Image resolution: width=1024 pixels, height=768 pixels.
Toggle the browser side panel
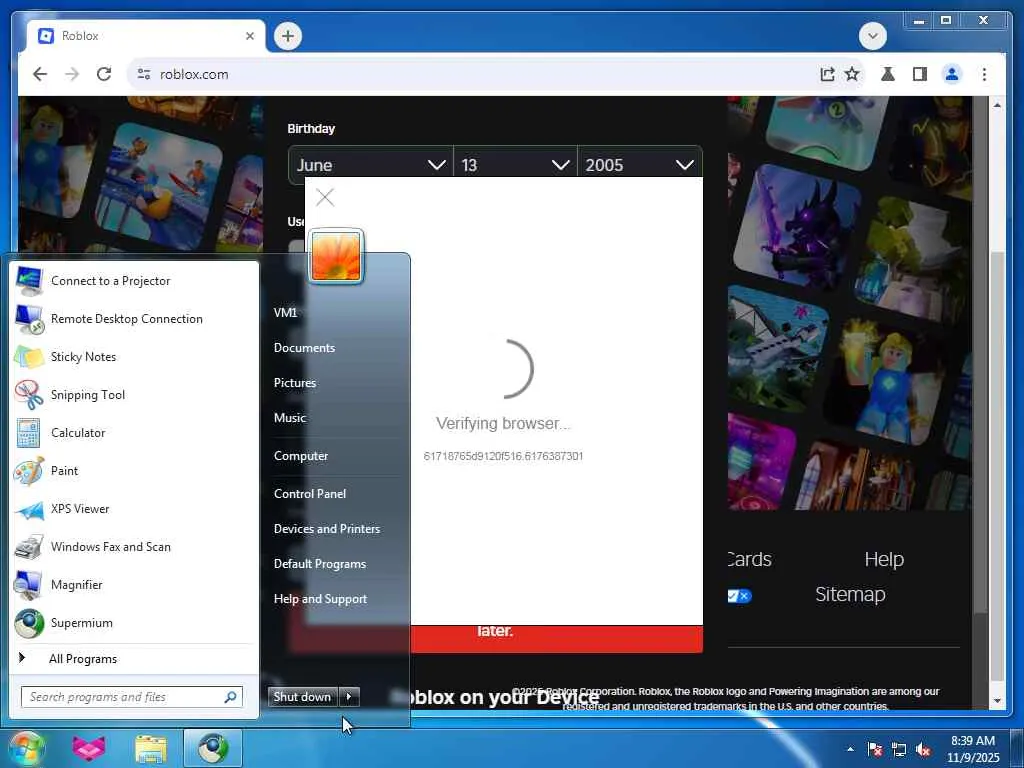tap(920, 74)
